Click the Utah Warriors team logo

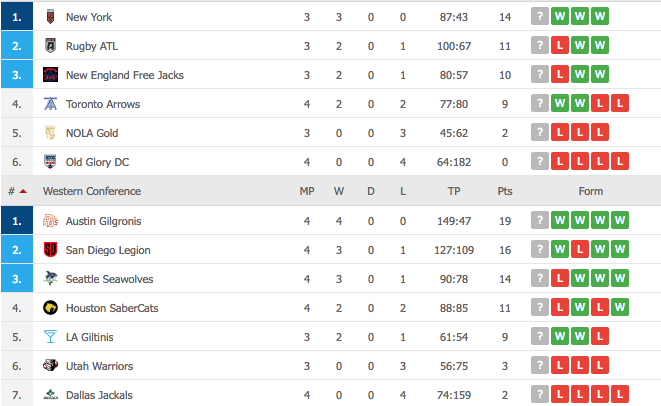(x=51, y=365)
